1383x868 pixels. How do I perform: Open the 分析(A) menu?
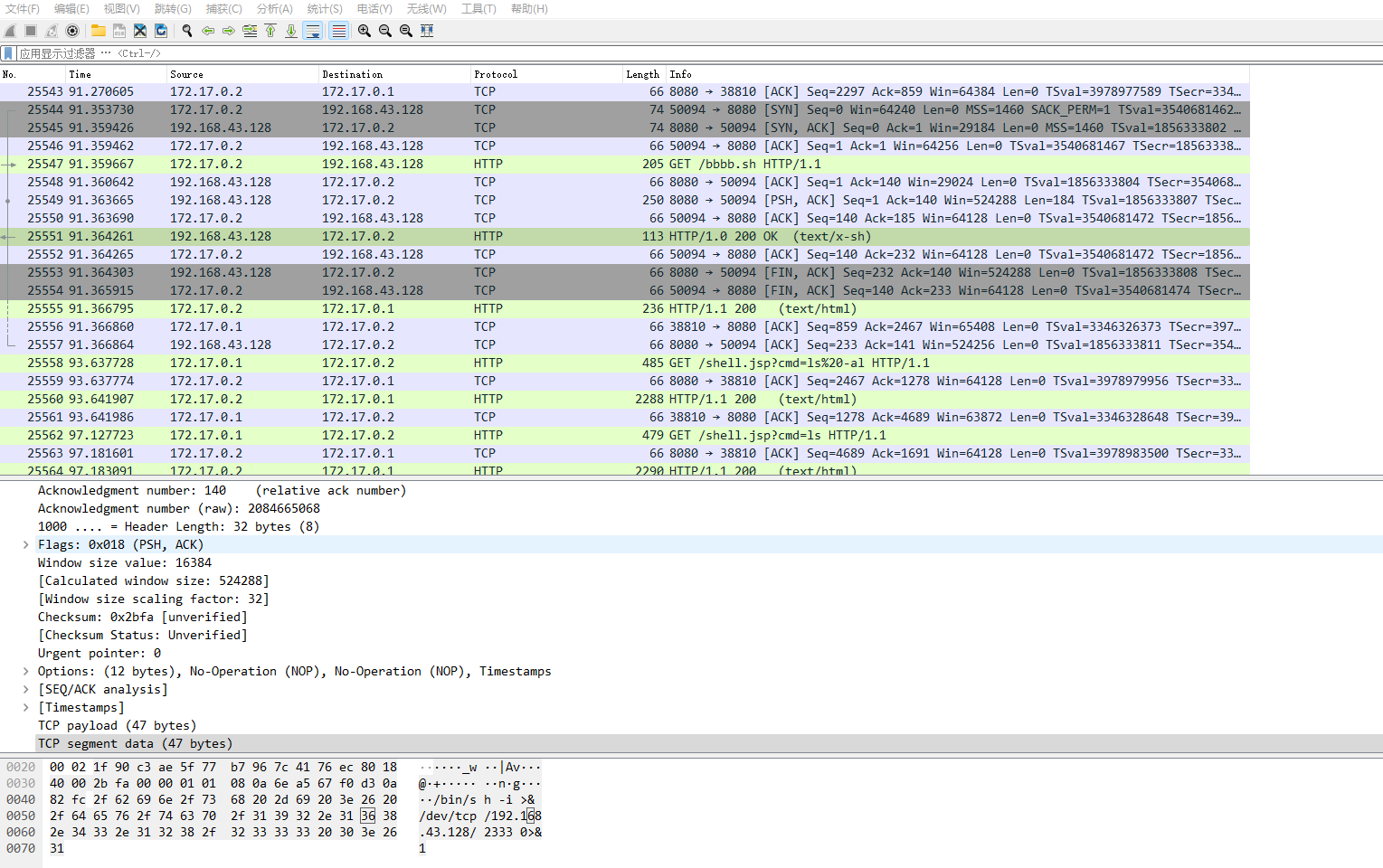click(274, 8)
